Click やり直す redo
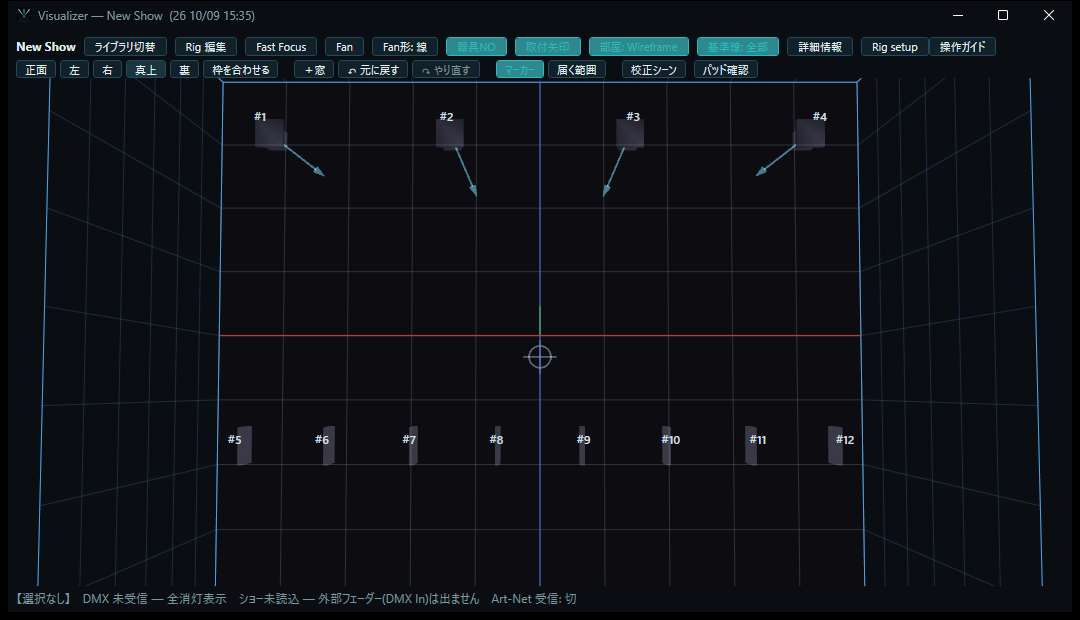The image size is (1080, 620). 446,70
